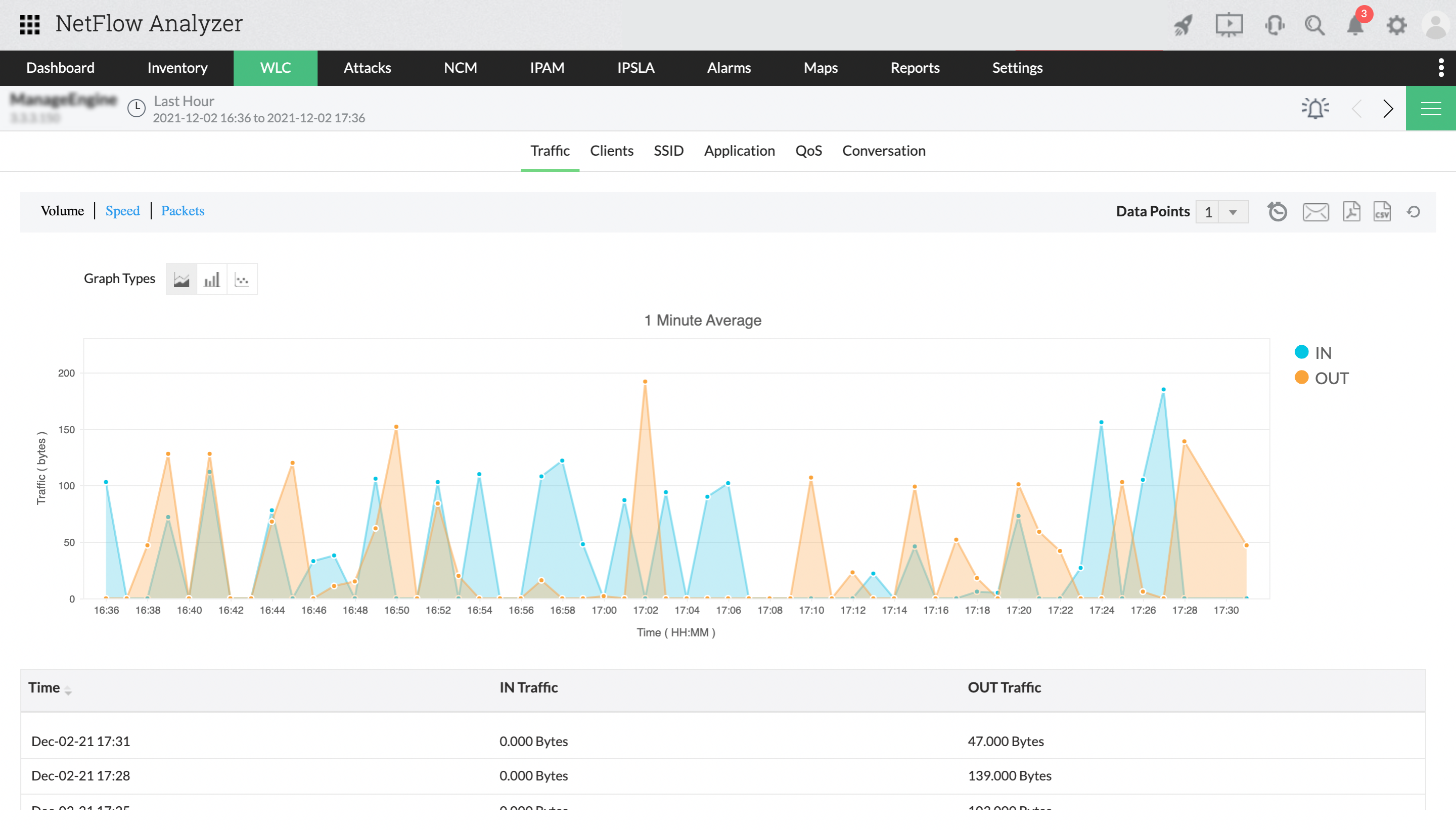Export the traffic data as CSV

tap(1382, 211)
